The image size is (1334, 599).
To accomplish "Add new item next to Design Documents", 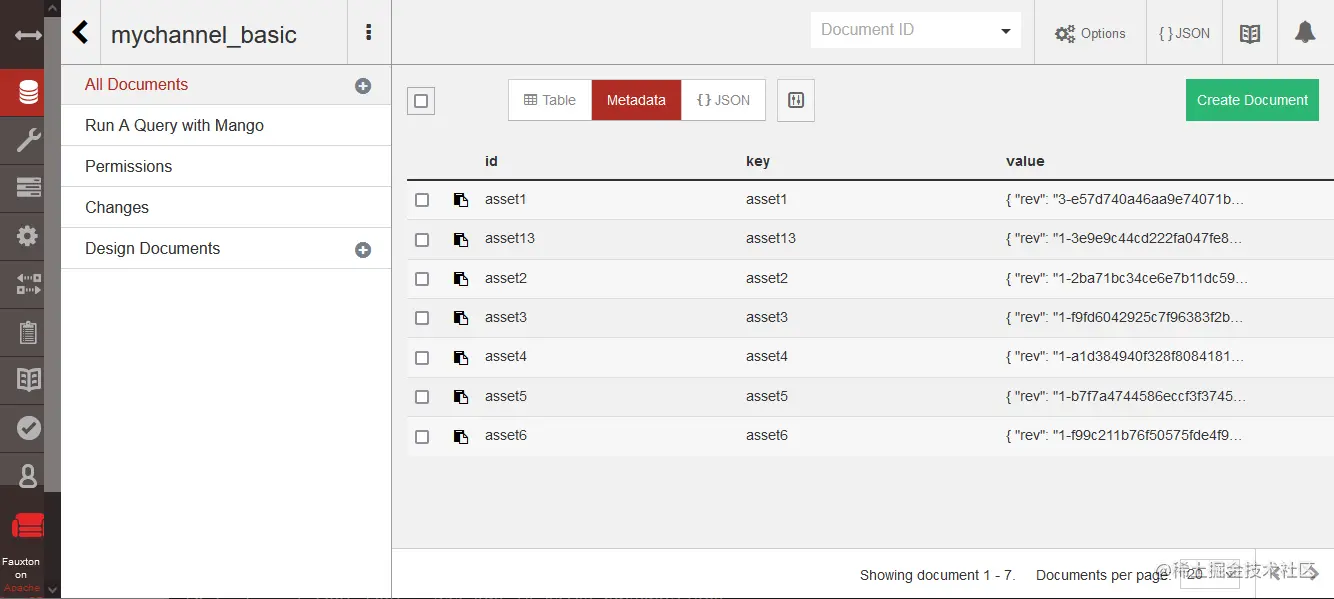I will pyautogui.click(x=363, y=250).
